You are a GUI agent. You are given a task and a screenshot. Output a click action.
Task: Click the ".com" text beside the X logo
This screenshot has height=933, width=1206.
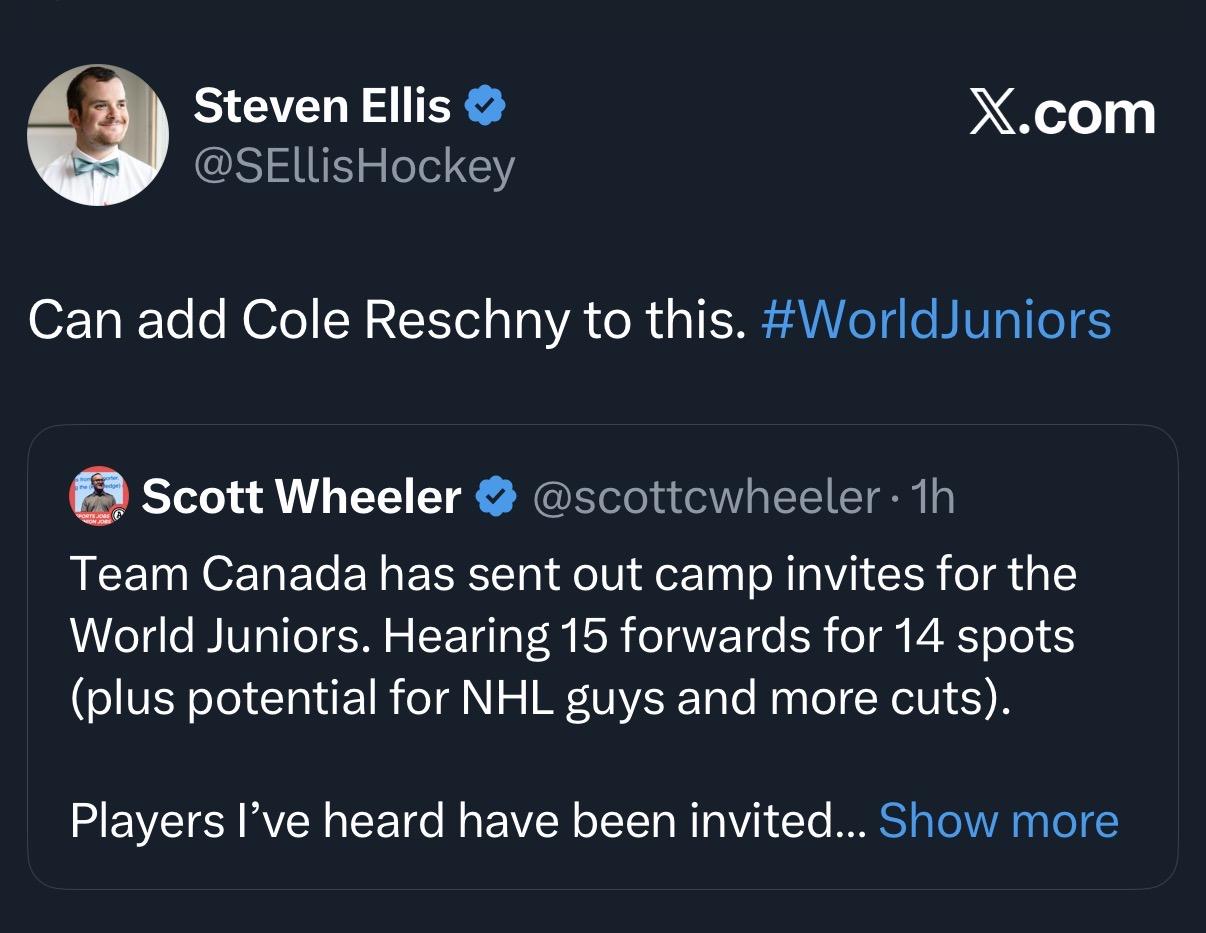1093,115
